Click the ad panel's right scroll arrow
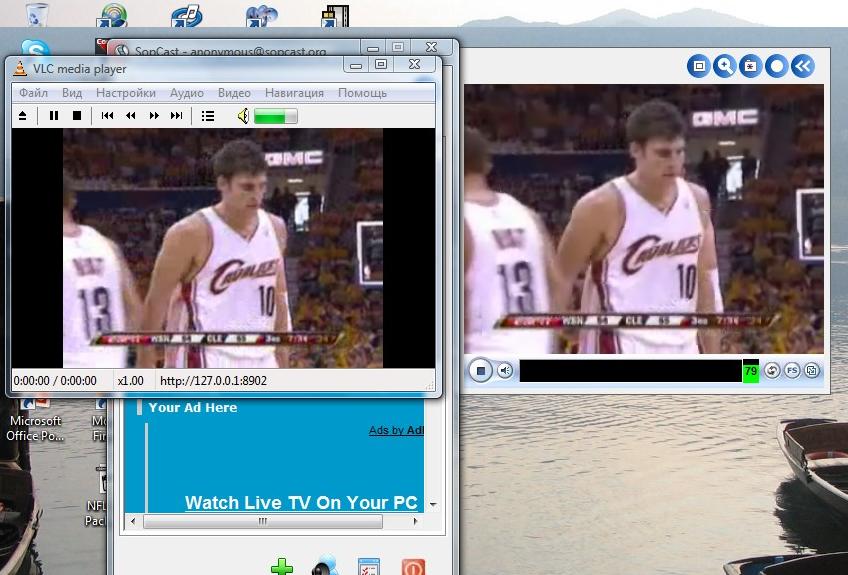The height and width of the screenshot is (575, 848). tap(415, 521)
